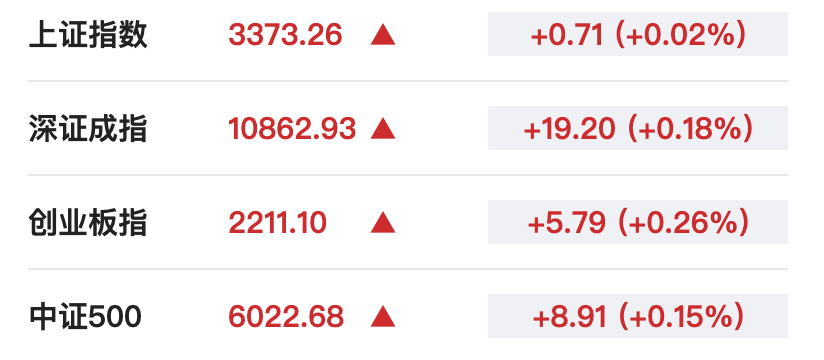Click the +19.20 point change figure
Viewport: 824px width, 360px height.
point(569,129)
